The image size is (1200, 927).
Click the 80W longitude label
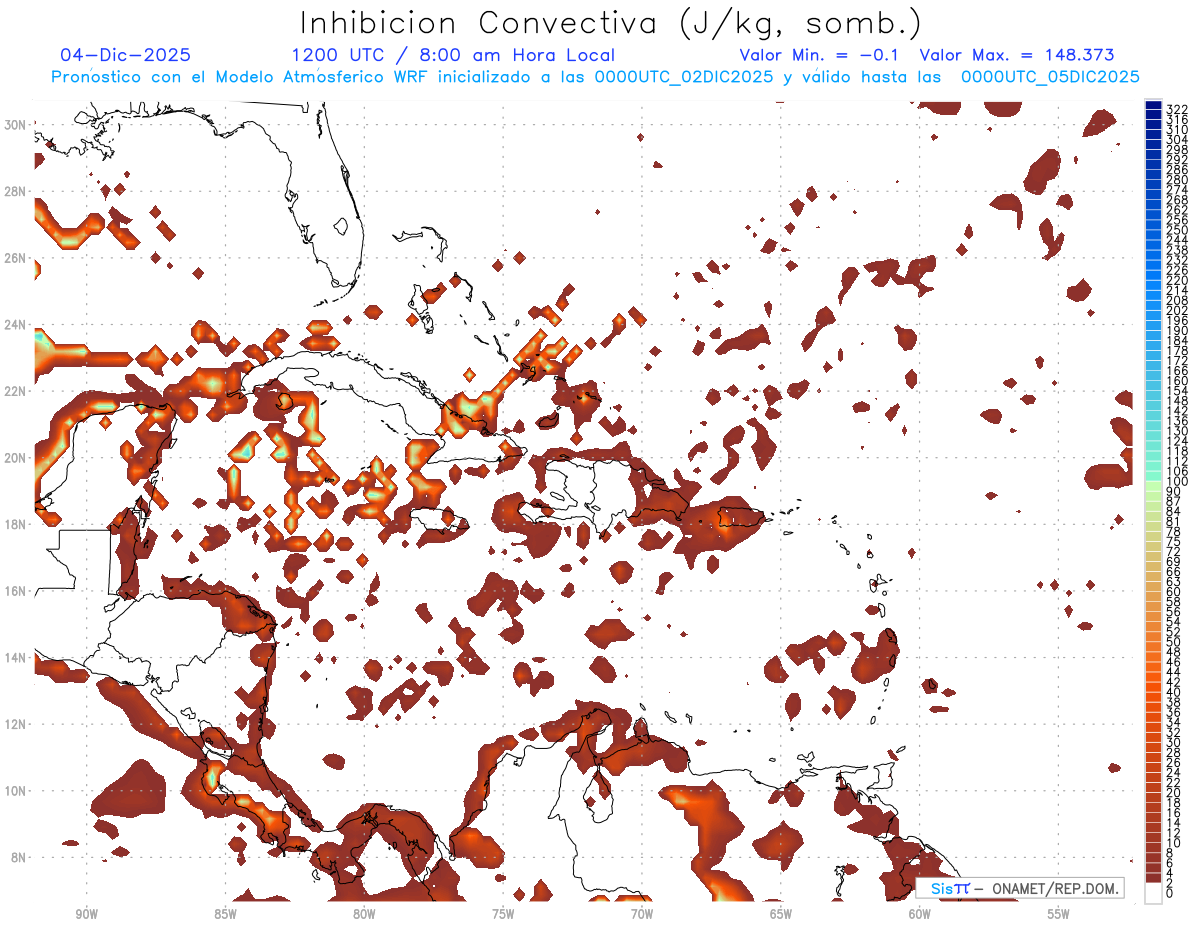click(x=364, y=914)
